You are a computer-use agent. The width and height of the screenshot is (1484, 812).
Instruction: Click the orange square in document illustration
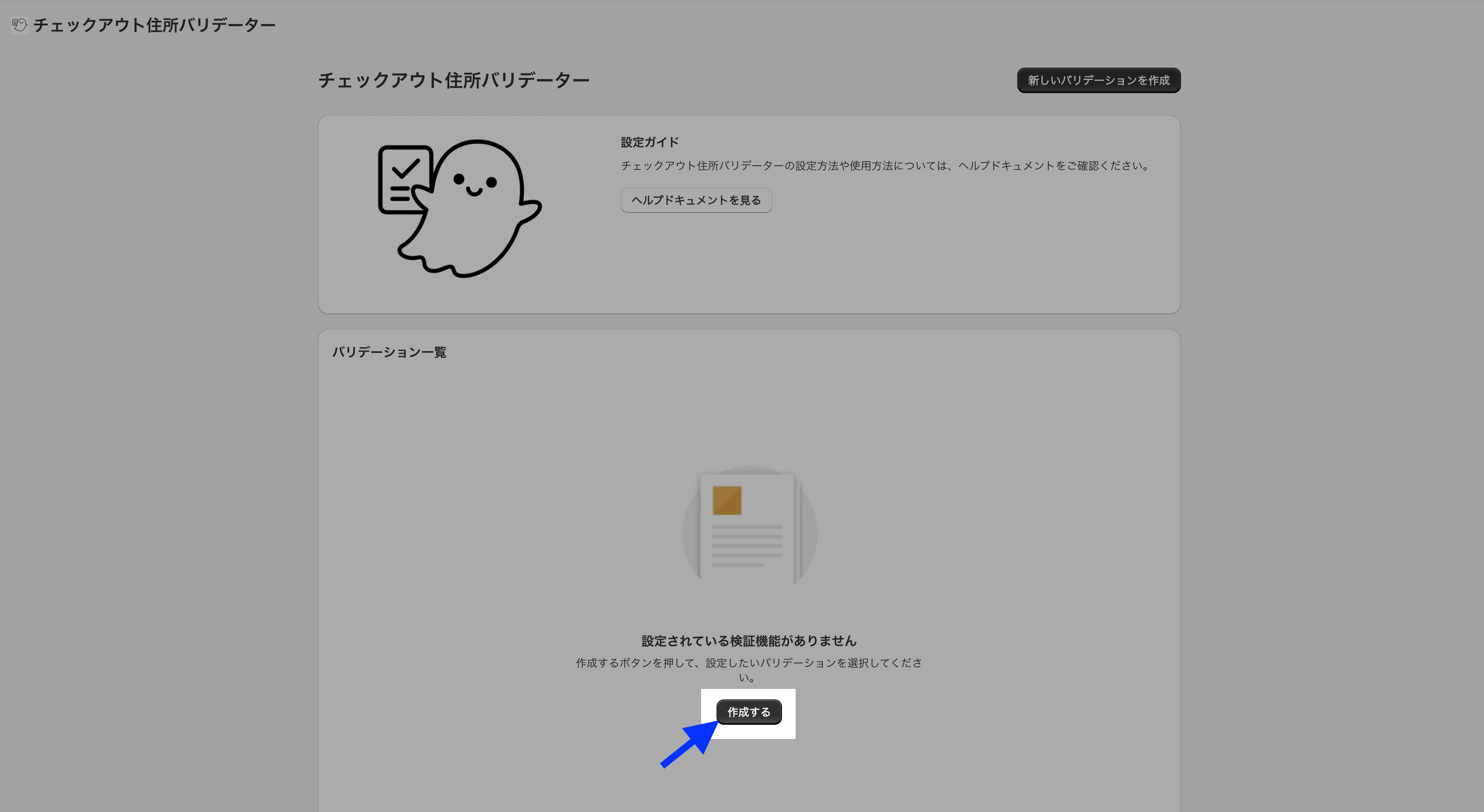pyautogui.click(x=727, y=500)
